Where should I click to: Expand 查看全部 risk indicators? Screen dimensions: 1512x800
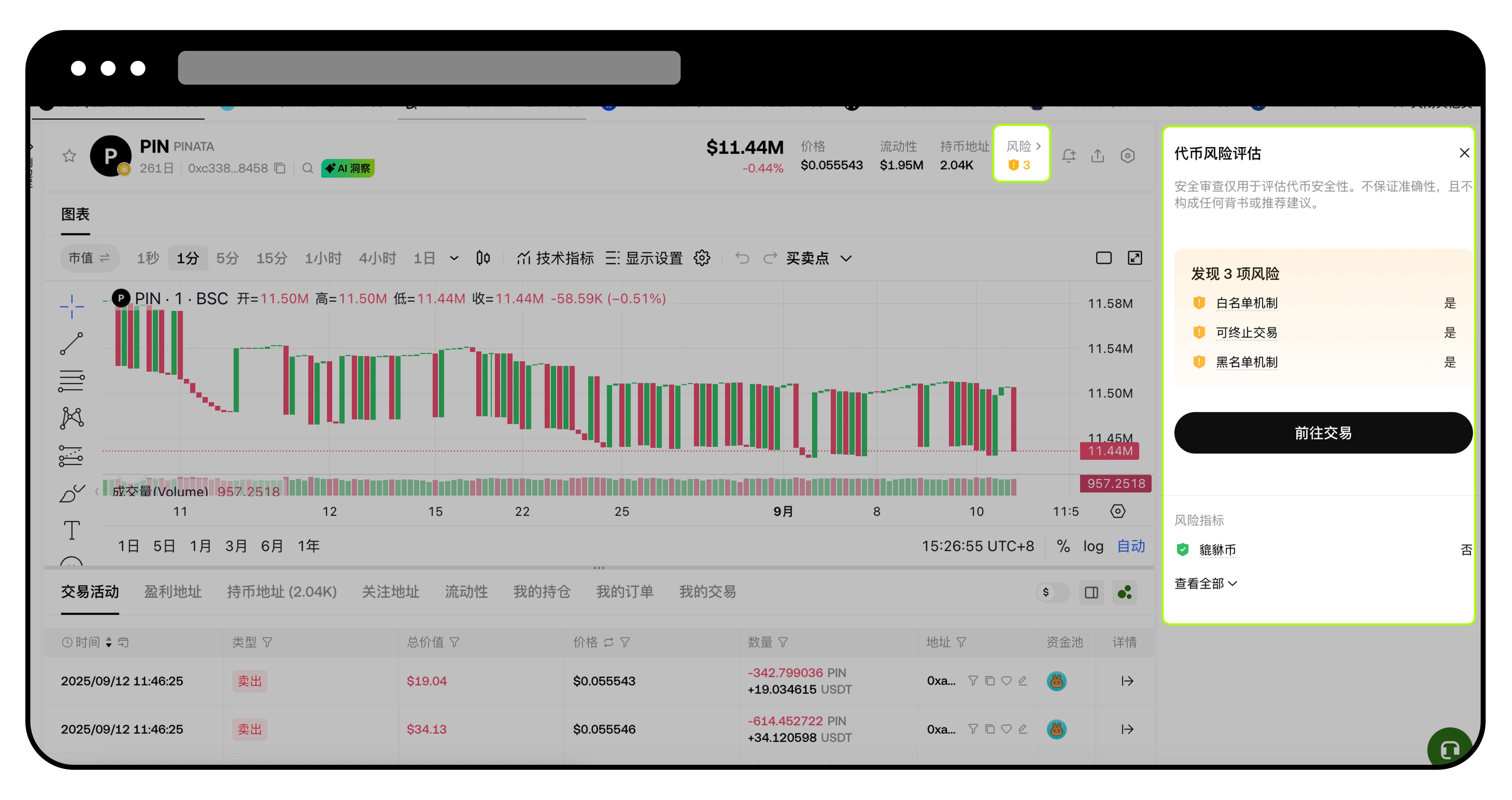pos(1206,583)
